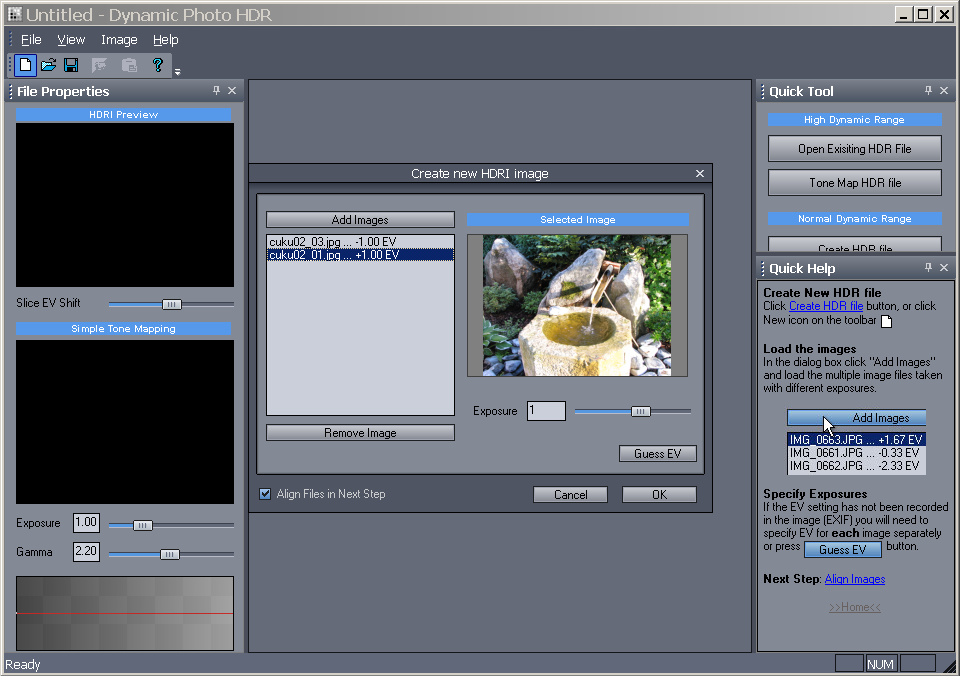
Task: Click the Open file folder icon
Action: [x=48, y=65]
